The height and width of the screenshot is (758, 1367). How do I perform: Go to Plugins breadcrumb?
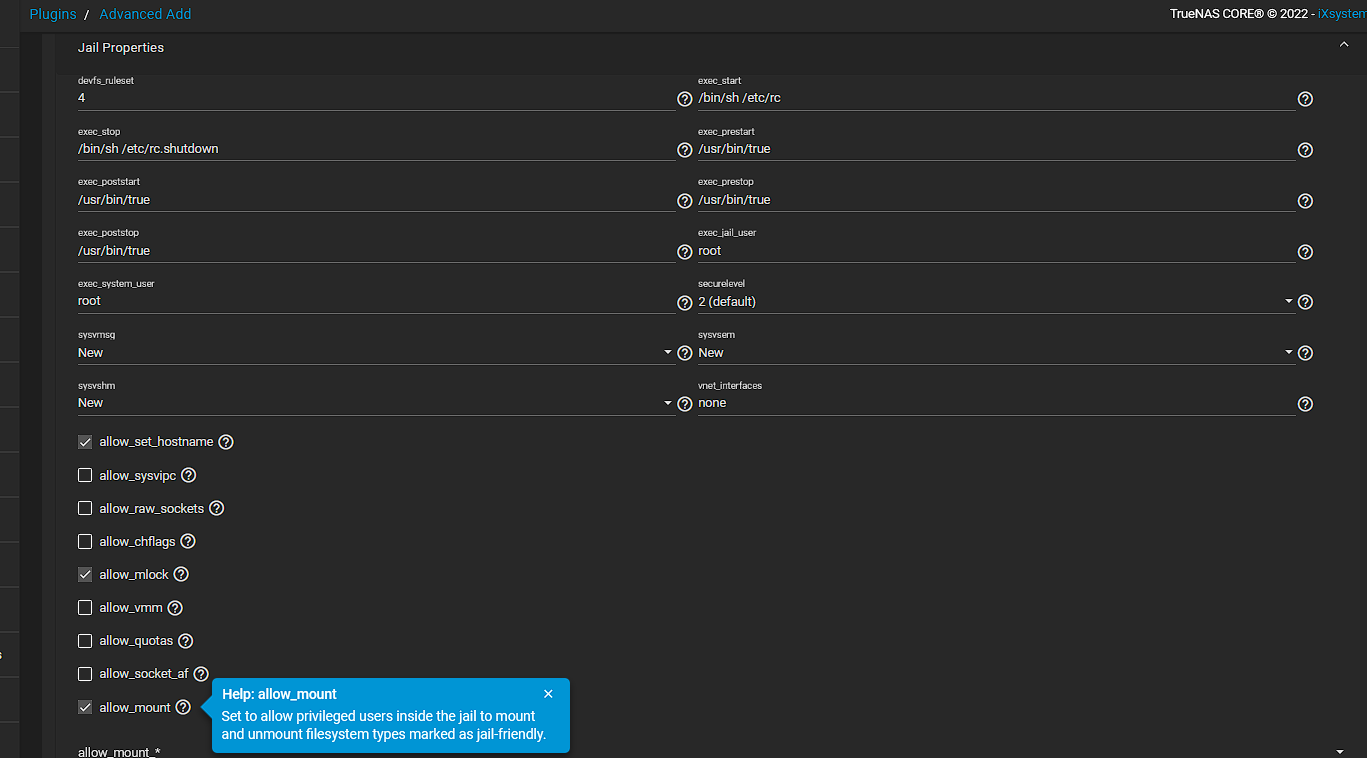pyautogui.click(x=53, y=14)
